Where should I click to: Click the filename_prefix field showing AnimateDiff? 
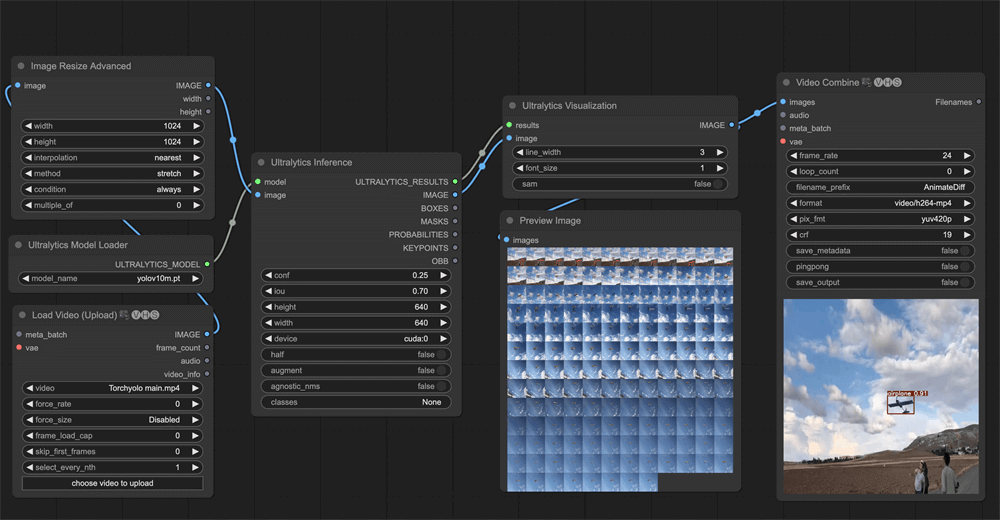pos(881,188)
